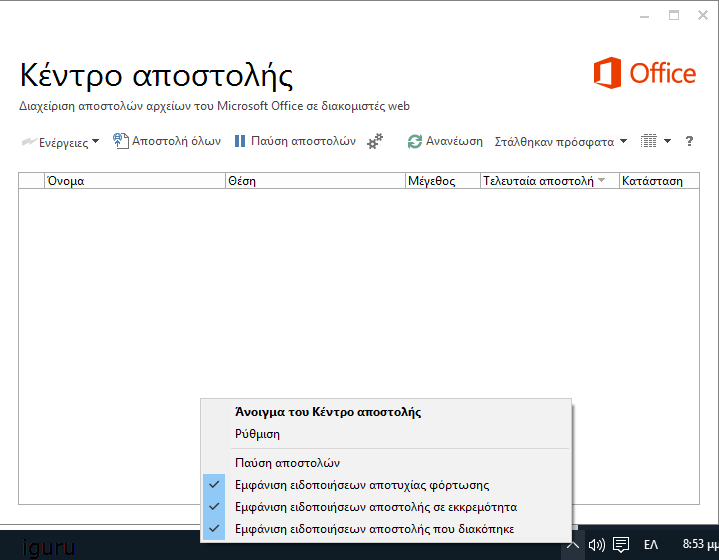719x560 pixels.
Task: Expand the view options dropdown arrow
Action: tap(668, 141)
